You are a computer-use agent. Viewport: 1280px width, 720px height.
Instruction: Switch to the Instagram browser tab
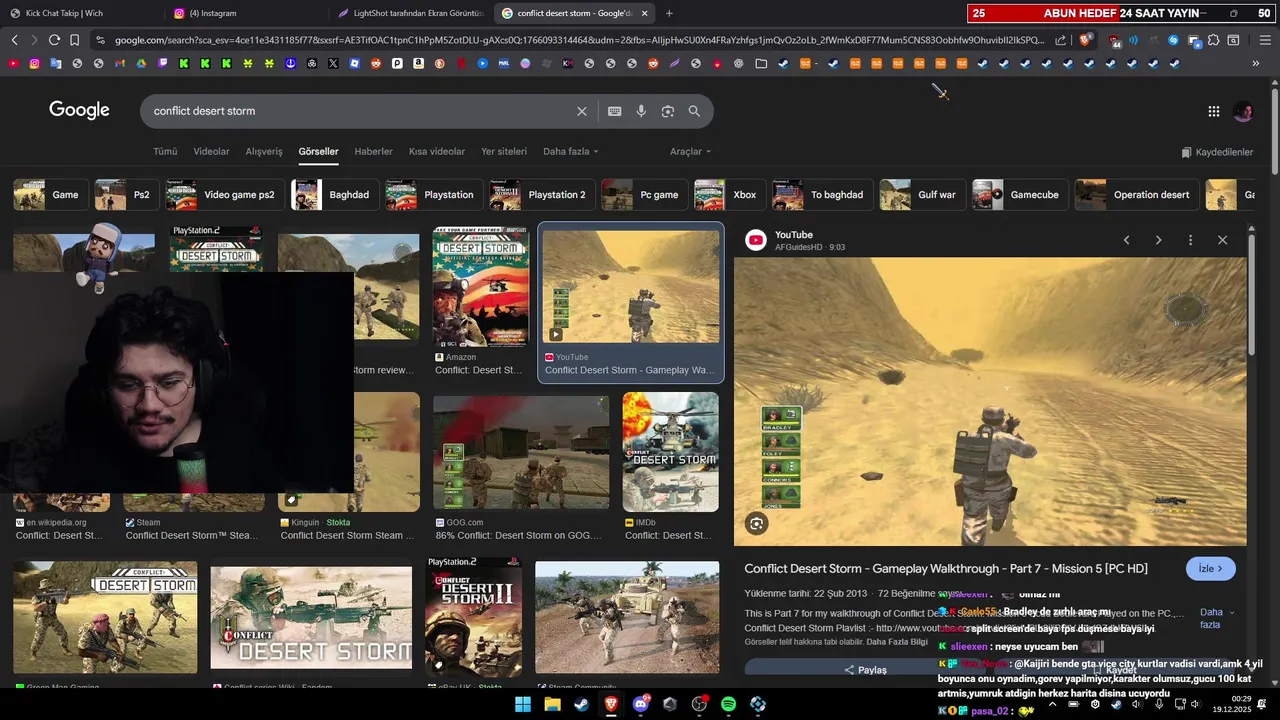point(245,13)
